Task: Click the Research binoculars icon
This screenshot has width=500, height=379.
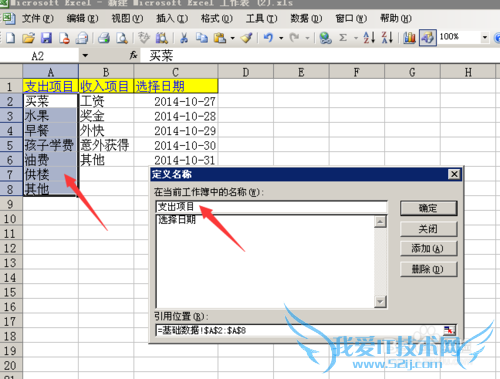Action: click(162, 38)
